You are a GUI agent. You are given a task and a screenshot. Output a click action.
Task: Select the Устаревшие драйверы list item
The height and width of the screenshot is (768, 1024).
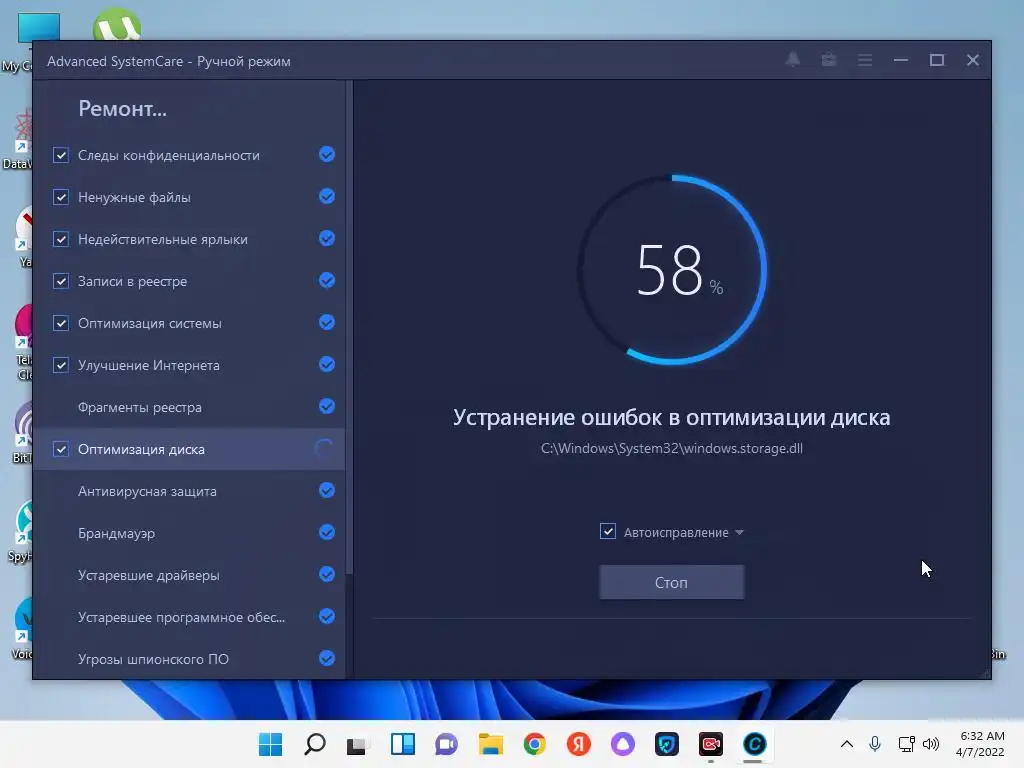click(x=189, y=575)
